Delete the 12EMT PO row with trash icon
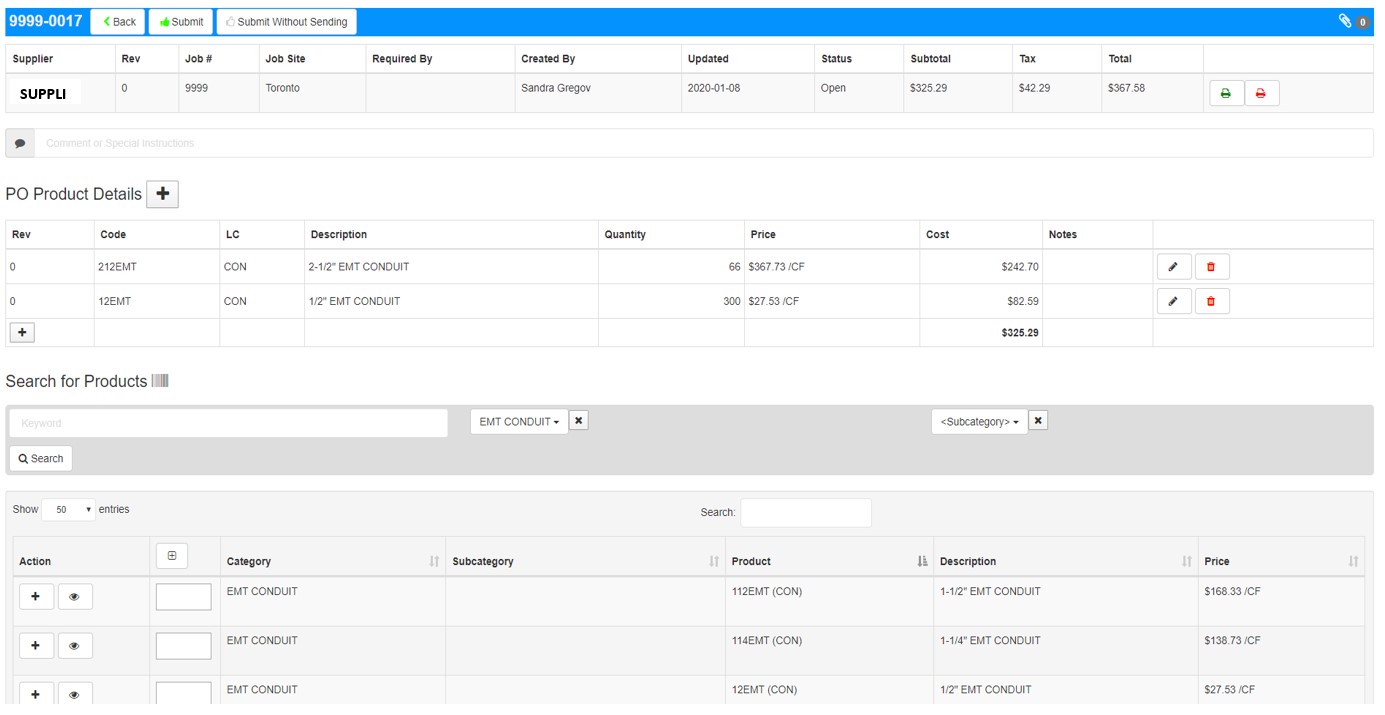Screen dimensions: 1385x715 [x=1211, y=301]
